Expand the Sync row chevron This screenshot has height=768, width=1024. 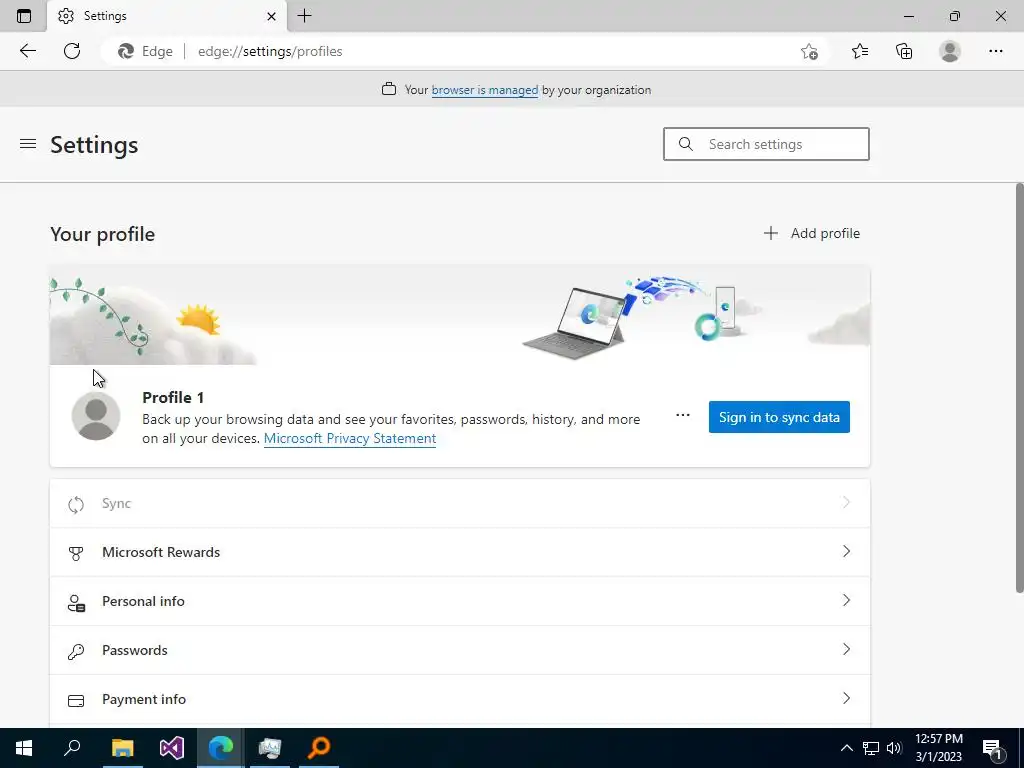(846, 502)
